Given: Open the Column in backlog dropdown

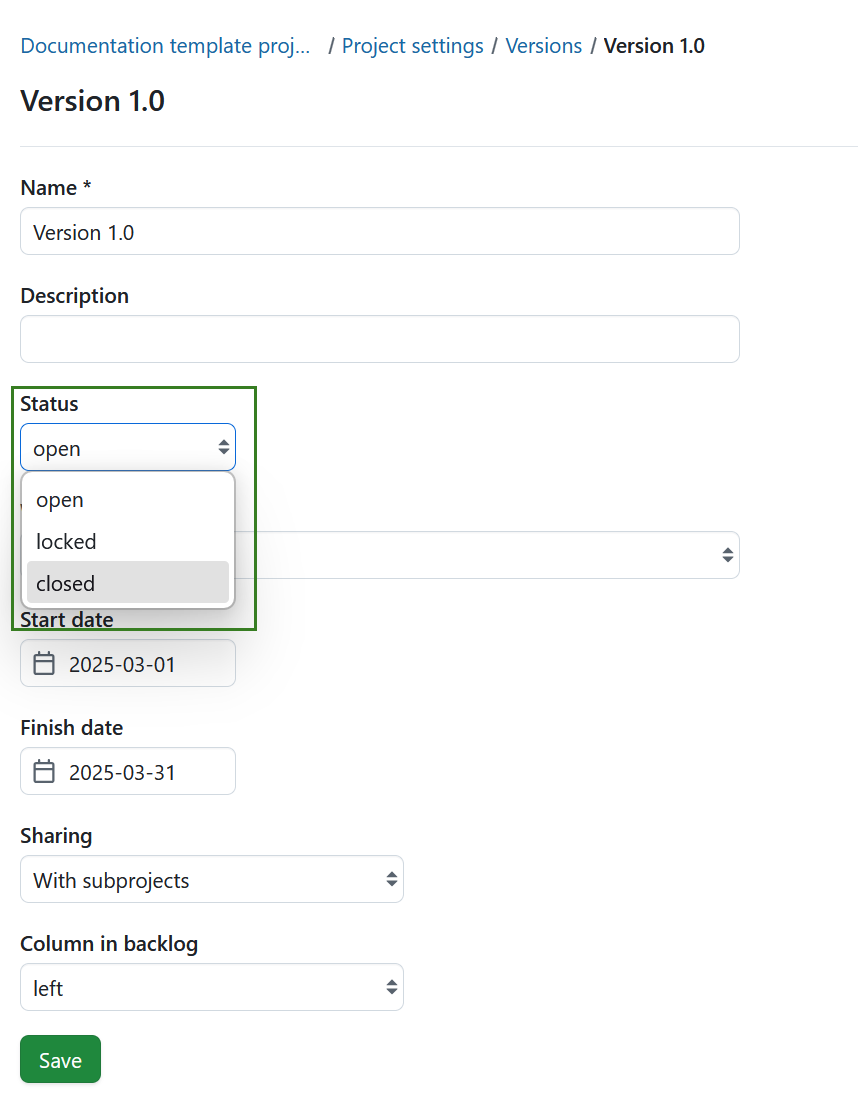Looking at the screenshot, I should pos(211,987).
